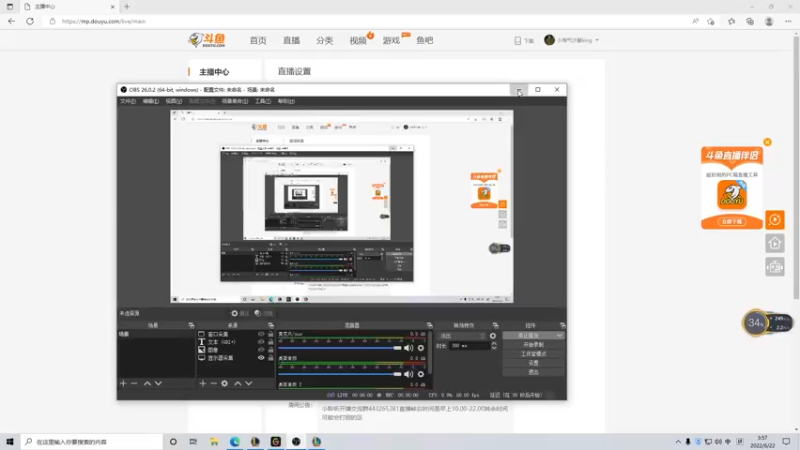Open the 场景集合 menu in OBS
Image resolution: width=800 pixels, height=450 pixels.
pos(235,101)
